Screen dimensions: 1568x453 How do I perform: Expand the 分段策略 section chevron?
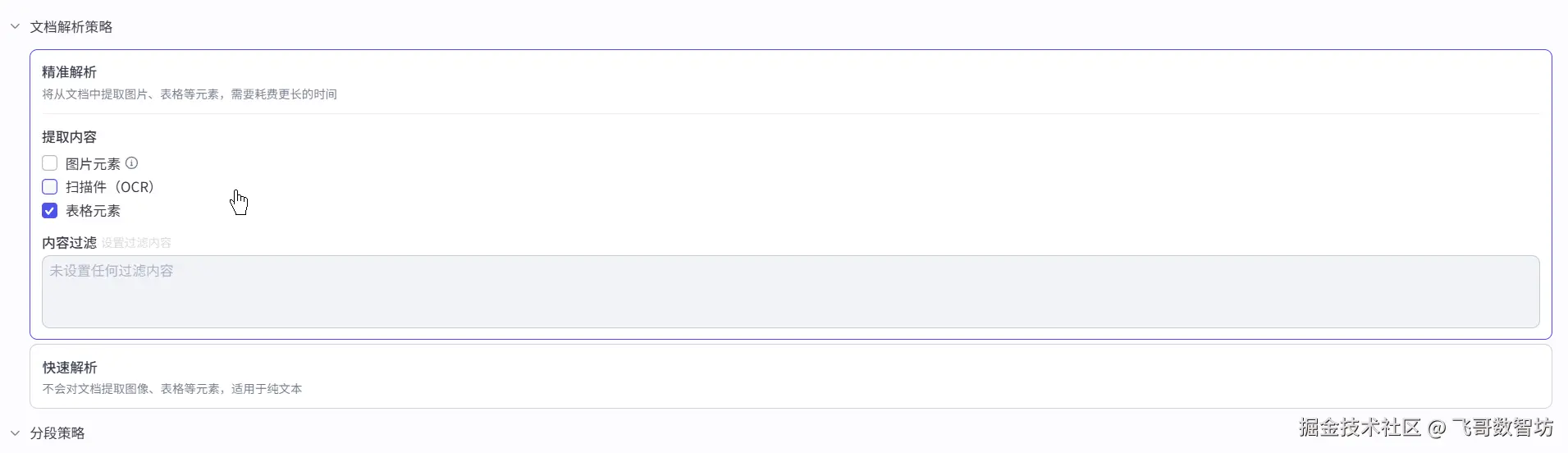click(x=15, y=432)
